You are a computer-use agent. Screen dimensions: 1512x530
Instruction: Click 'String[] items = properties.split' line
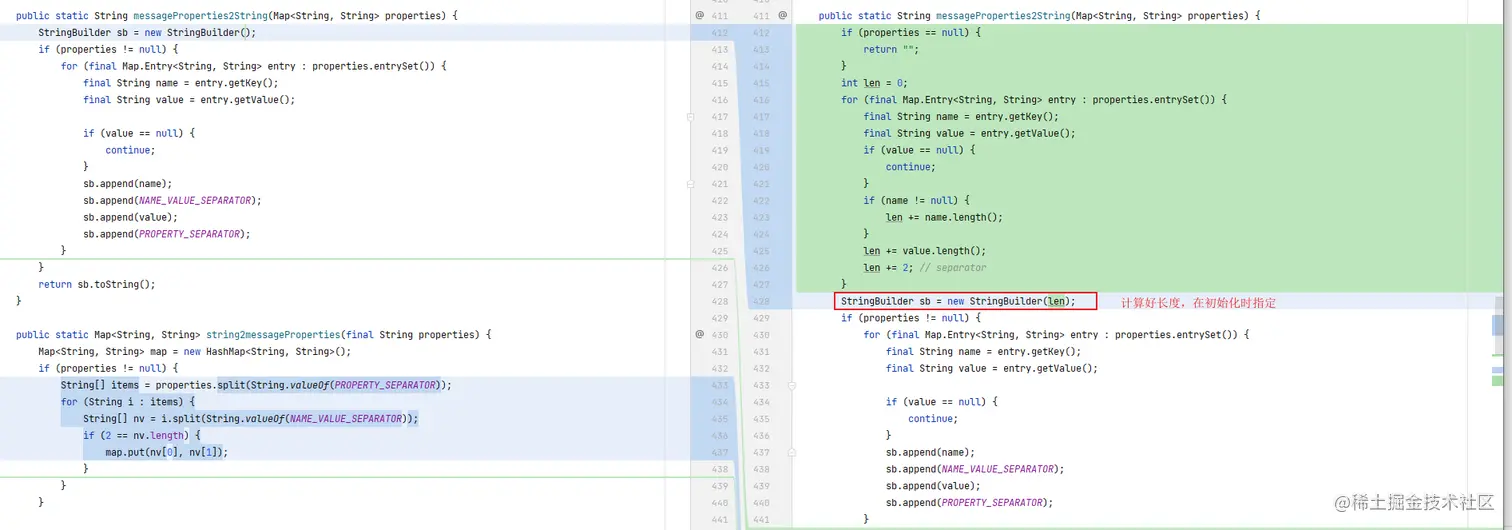coord(256,385)
